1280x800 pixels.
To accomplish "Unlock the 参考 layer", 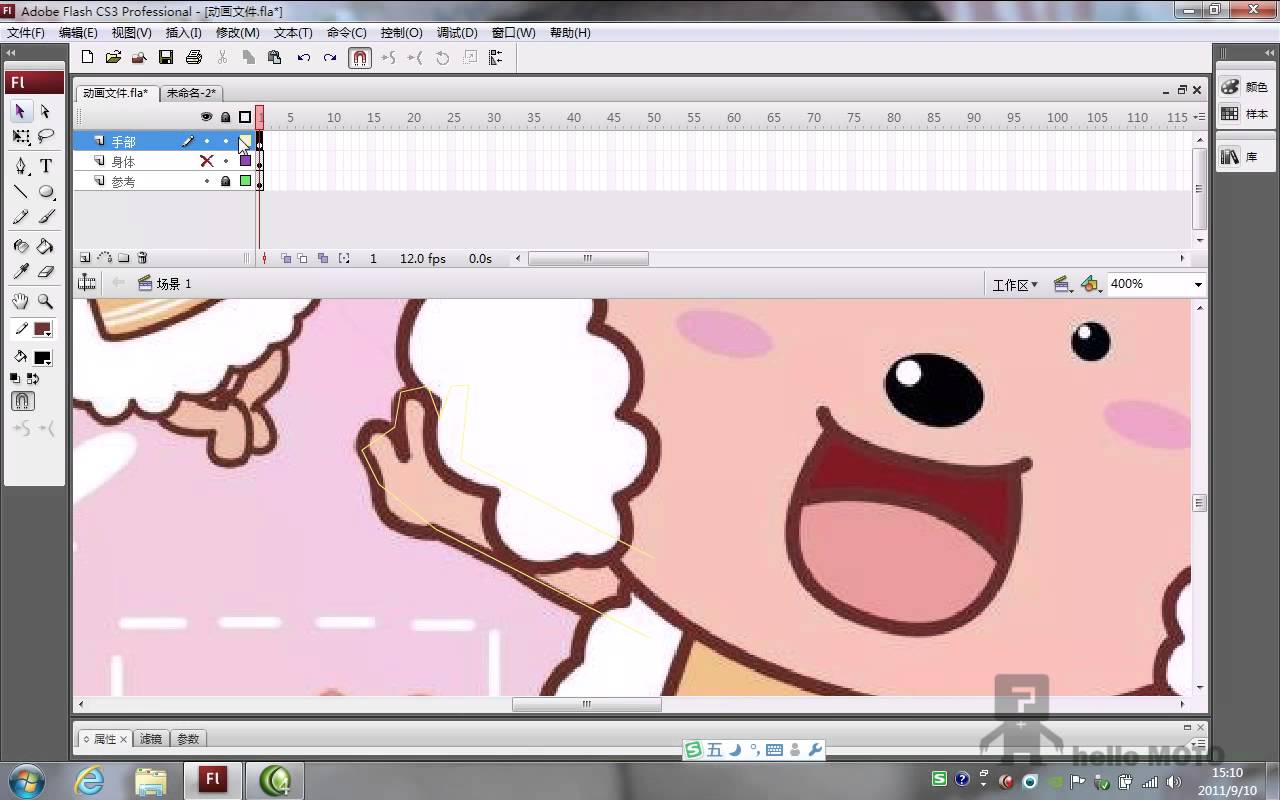I will pos(225,182).
